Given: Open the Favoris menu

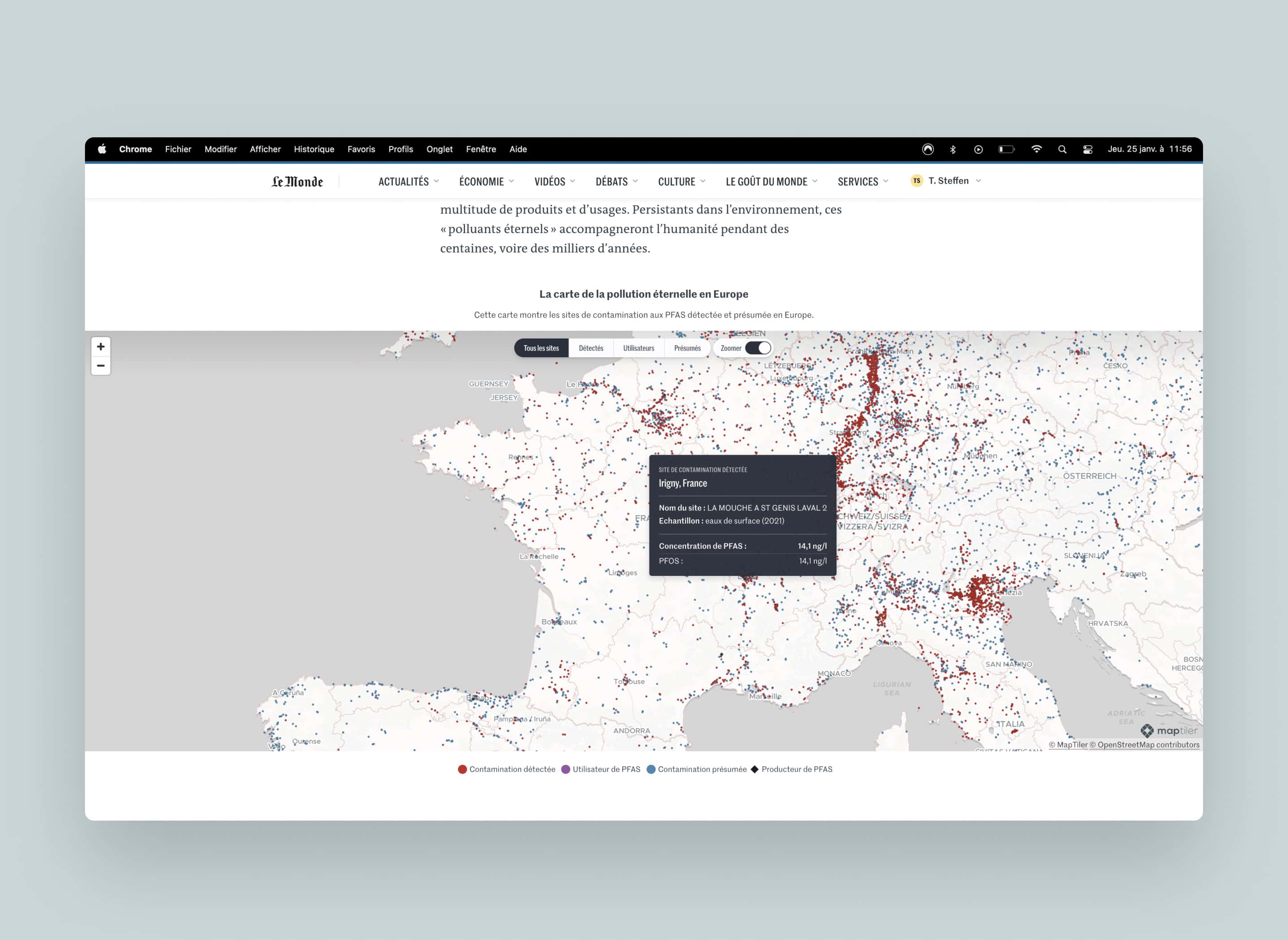Looking at the screenshot, I should [361, 149].
